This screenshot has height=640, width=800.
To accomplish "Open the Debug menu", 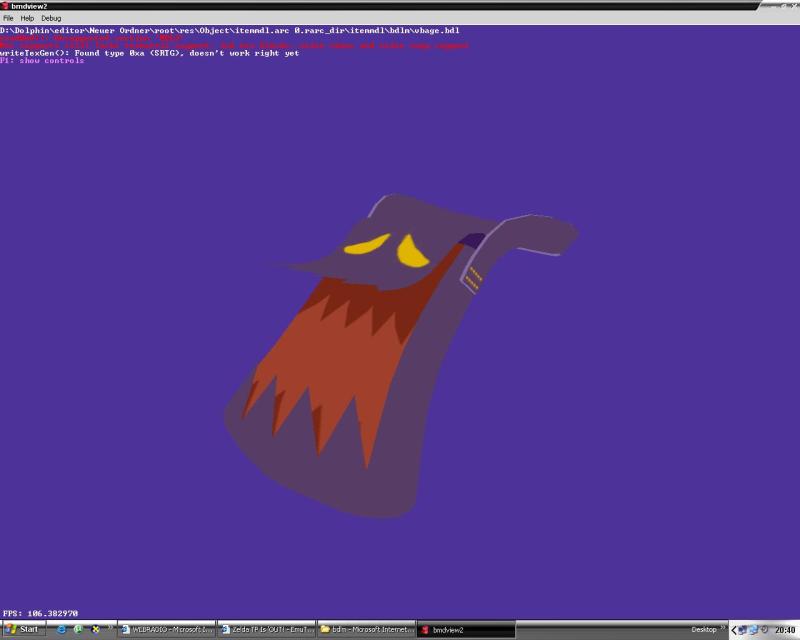I will 51,18.
